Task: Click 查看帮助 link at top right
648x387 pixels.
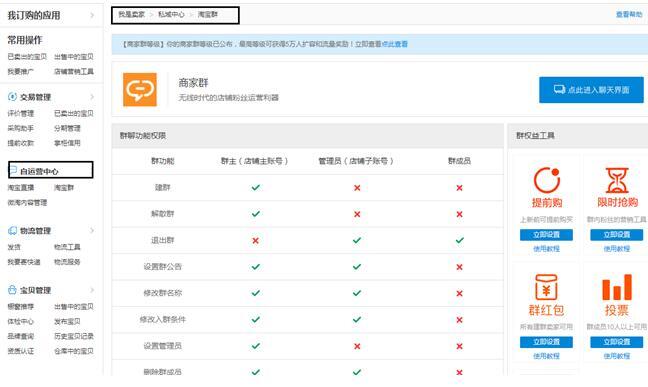Action: point(629,14)
